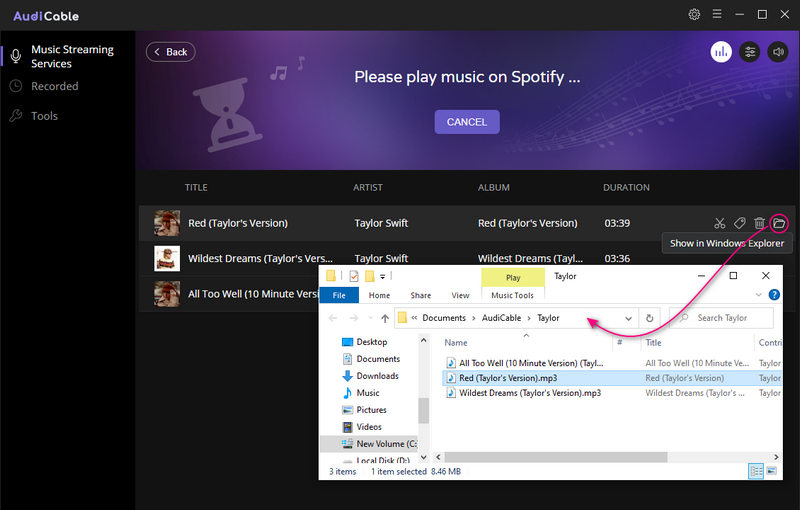Click scissors icon for Red (Taylor's Version)

click(719, 223)
